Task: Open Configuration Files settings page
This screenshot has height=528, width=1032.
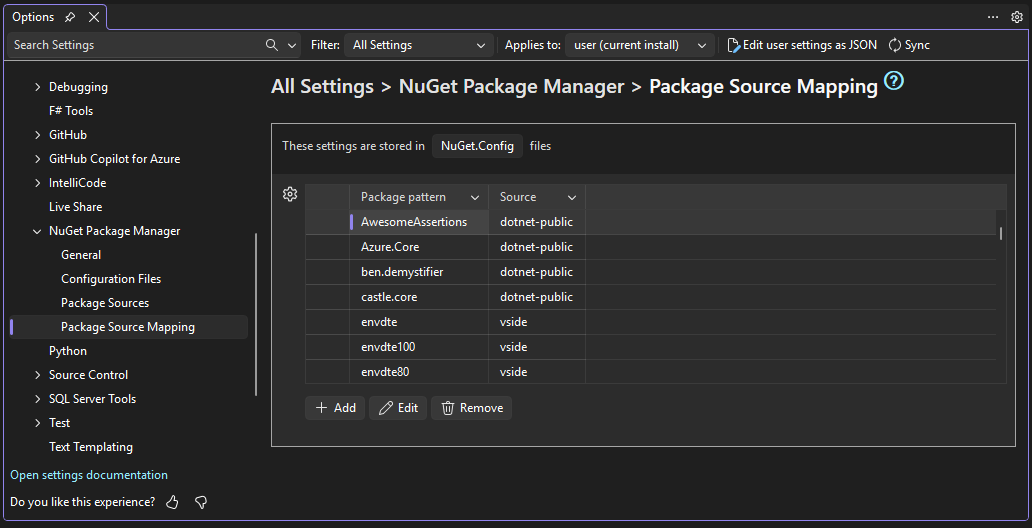Action: tap(111, 279)
